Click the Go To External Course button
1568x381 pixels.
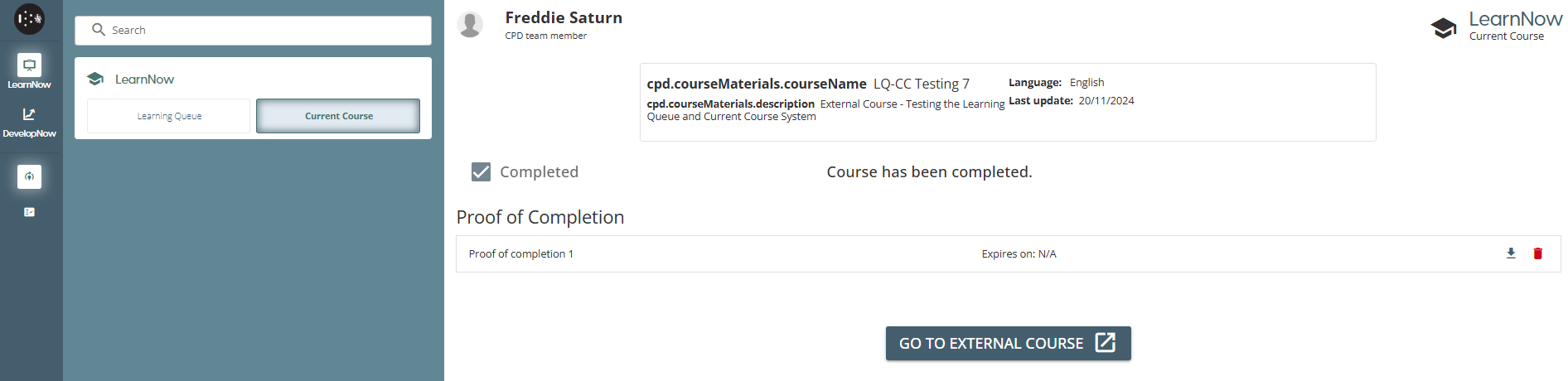point(1008,343)
